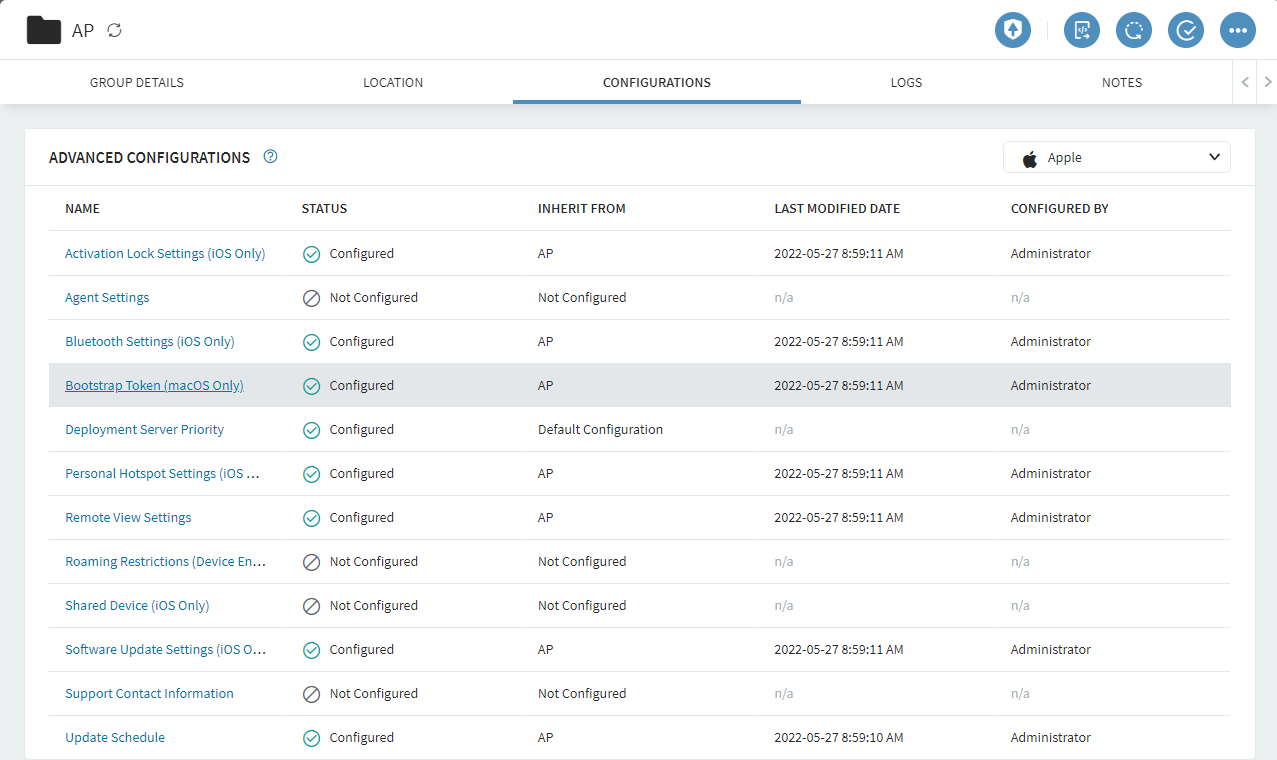Refresh the AP group with the sync icon

click(115, 30)
